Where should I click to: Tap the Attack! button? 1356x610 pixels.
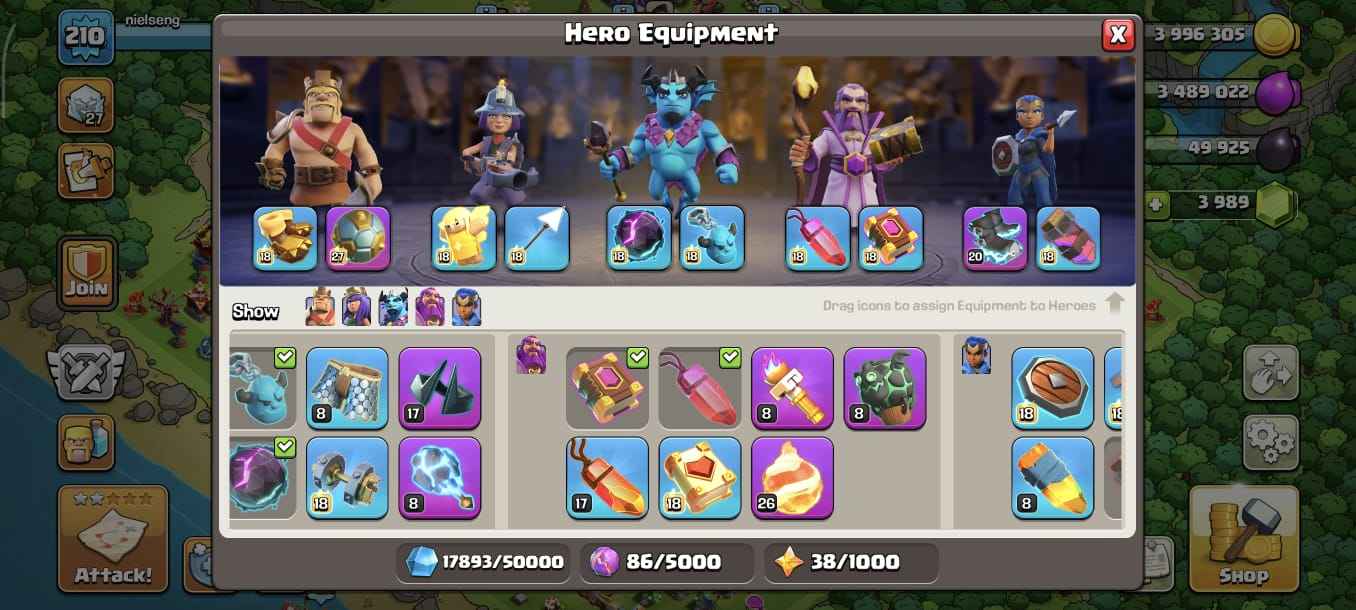(x=113, y=539)
